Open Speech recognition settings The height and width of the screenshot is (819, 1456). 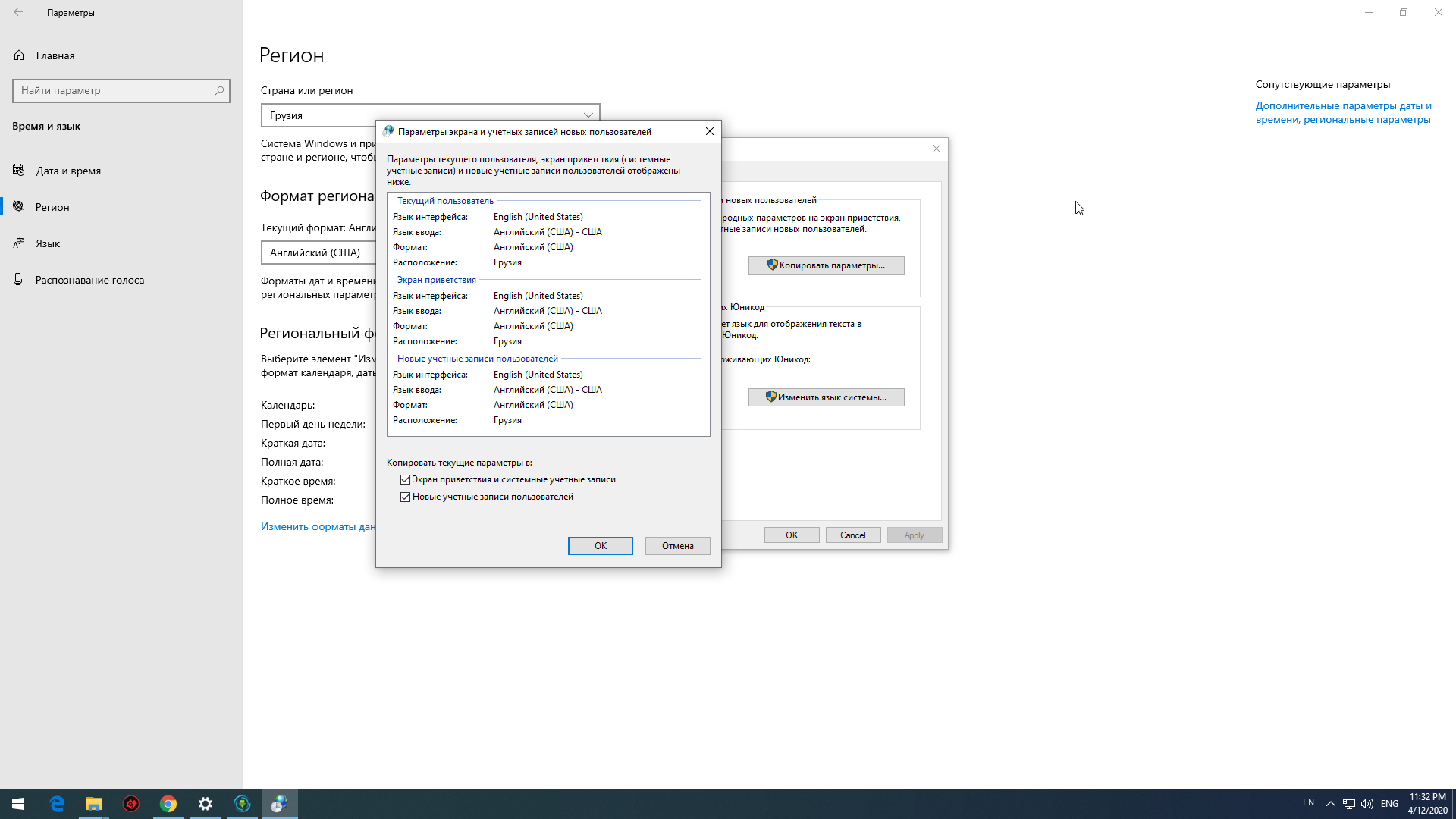89,280
